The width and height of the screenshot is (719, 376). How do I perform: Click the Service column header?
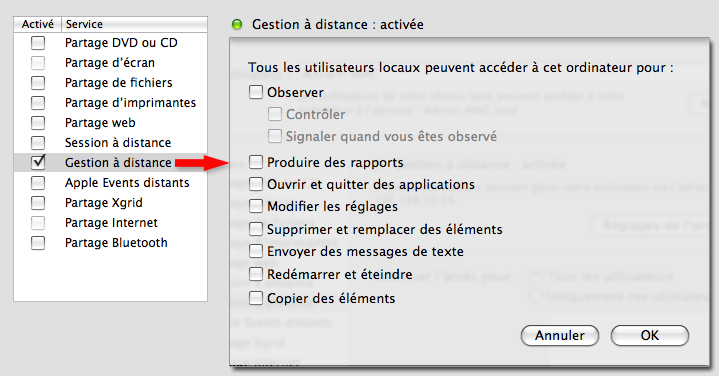pos(134,24)
